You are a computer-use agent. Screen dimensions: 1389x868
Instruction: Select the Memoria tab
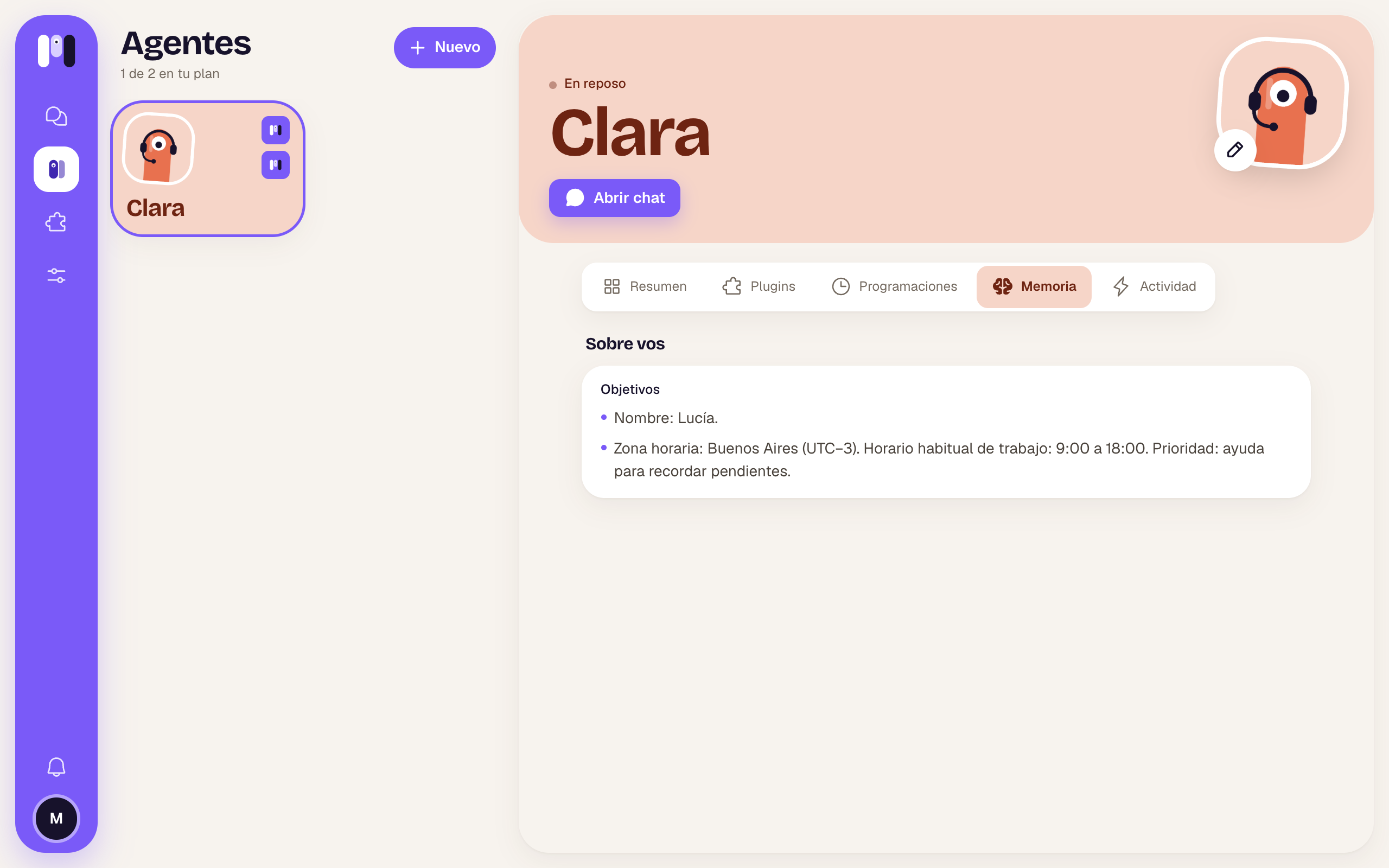click(1034, 286)
